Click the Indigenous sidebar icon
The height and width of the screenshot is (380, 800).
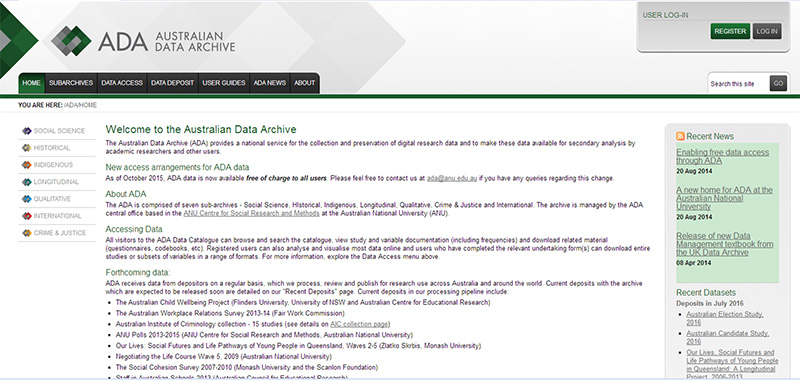click(x=27, y=165)
